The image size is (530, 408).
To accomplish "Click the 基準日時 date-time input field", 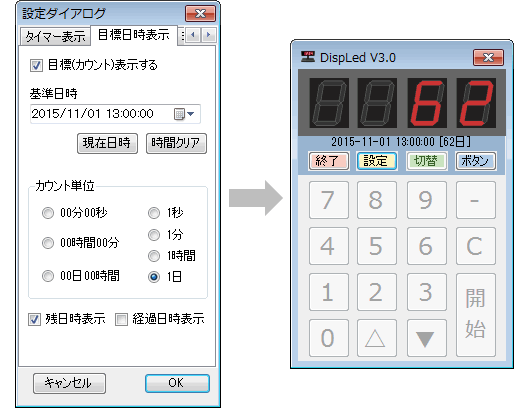I will tap(115, 114).
